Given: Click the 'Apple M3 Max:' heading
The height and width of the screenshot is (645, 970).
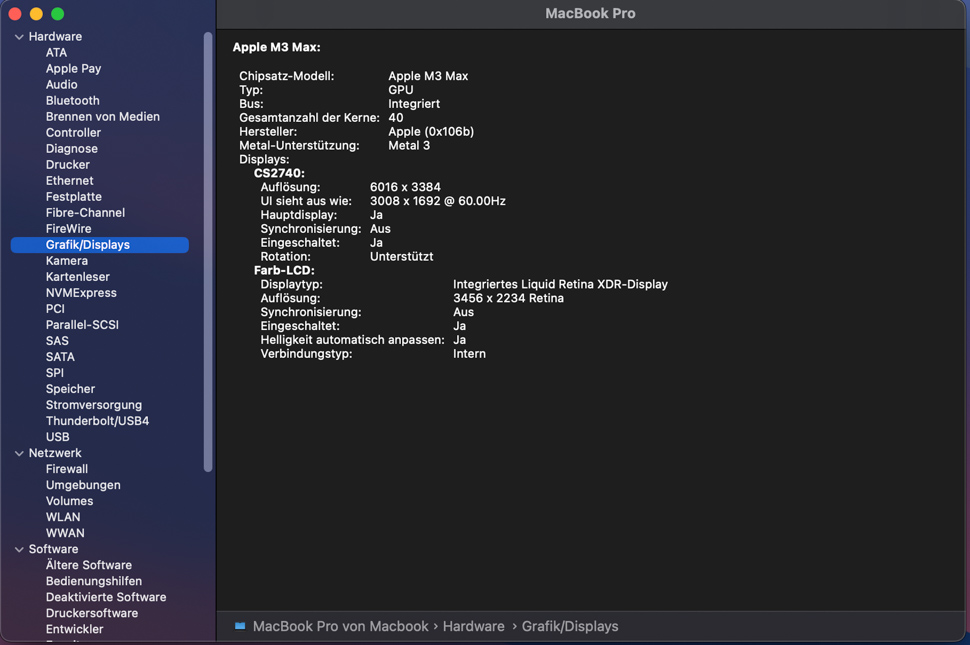Looking at the screenshot, I should [x=277, y=48].
